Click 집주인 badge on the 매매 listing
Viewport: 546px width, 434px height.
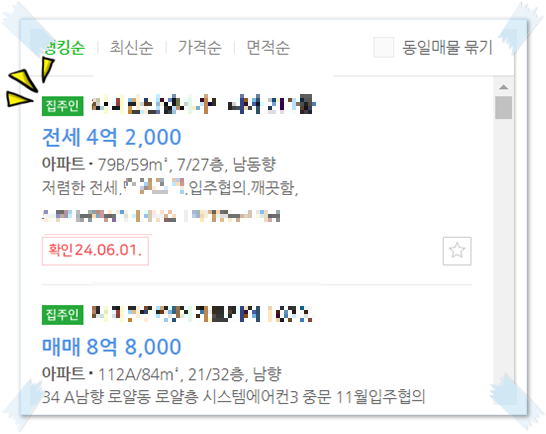point(63,315)
